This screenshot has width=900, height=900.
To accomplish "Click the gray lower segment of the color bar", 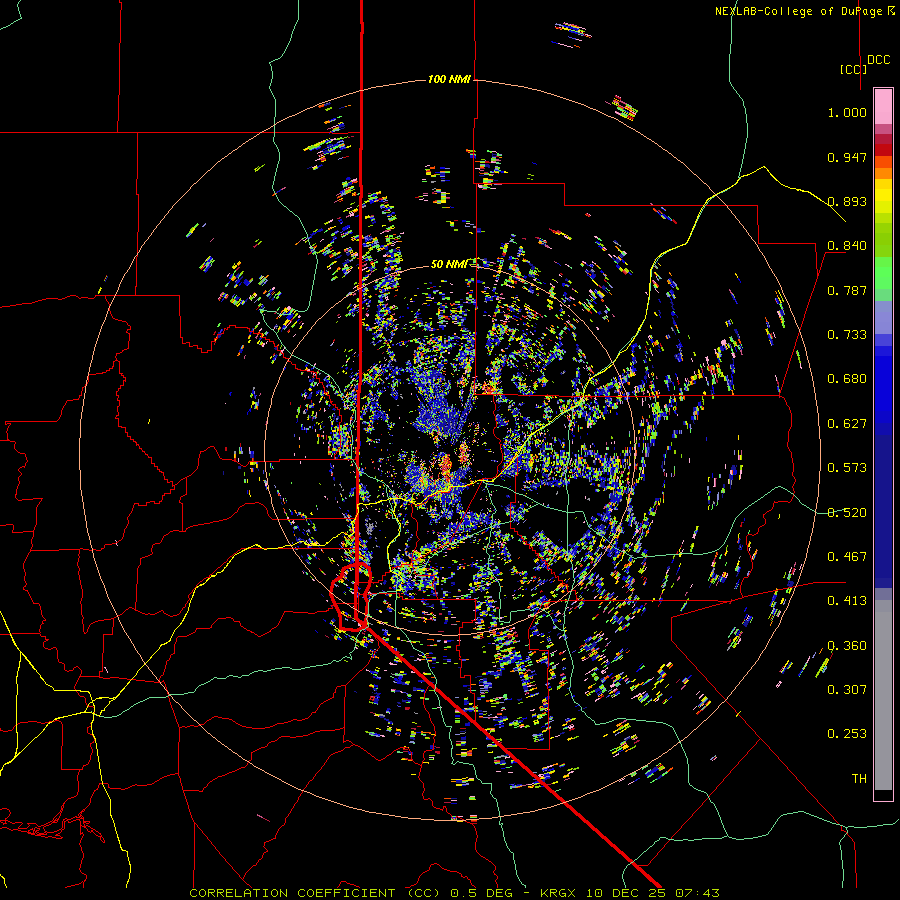I will [x=883, y=695].
